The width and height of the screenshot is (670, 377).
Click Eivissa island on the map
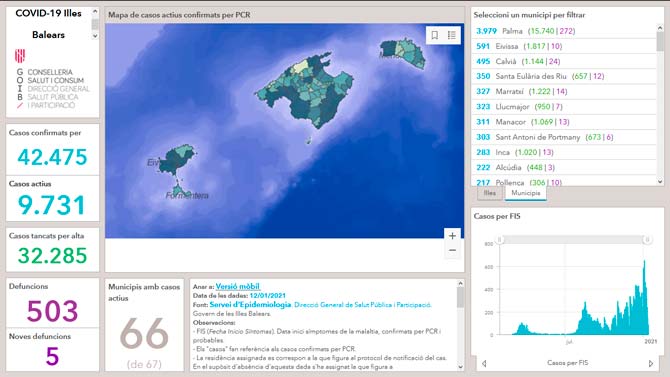click(176, 159)
